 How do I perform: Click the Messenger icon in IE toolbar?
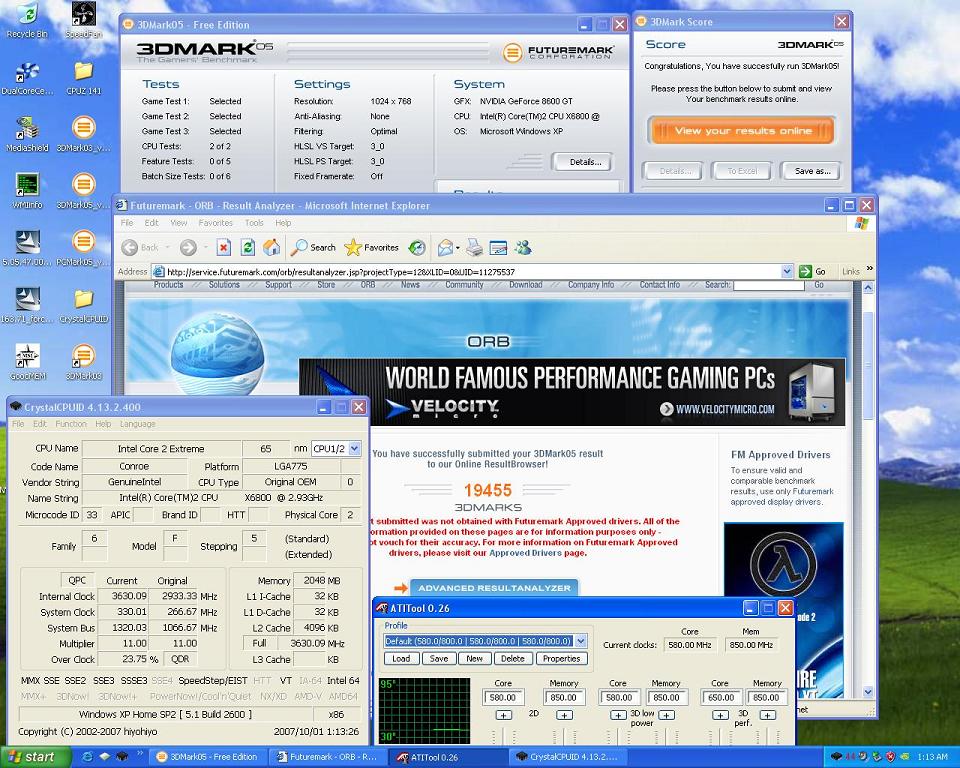(523, 247)
